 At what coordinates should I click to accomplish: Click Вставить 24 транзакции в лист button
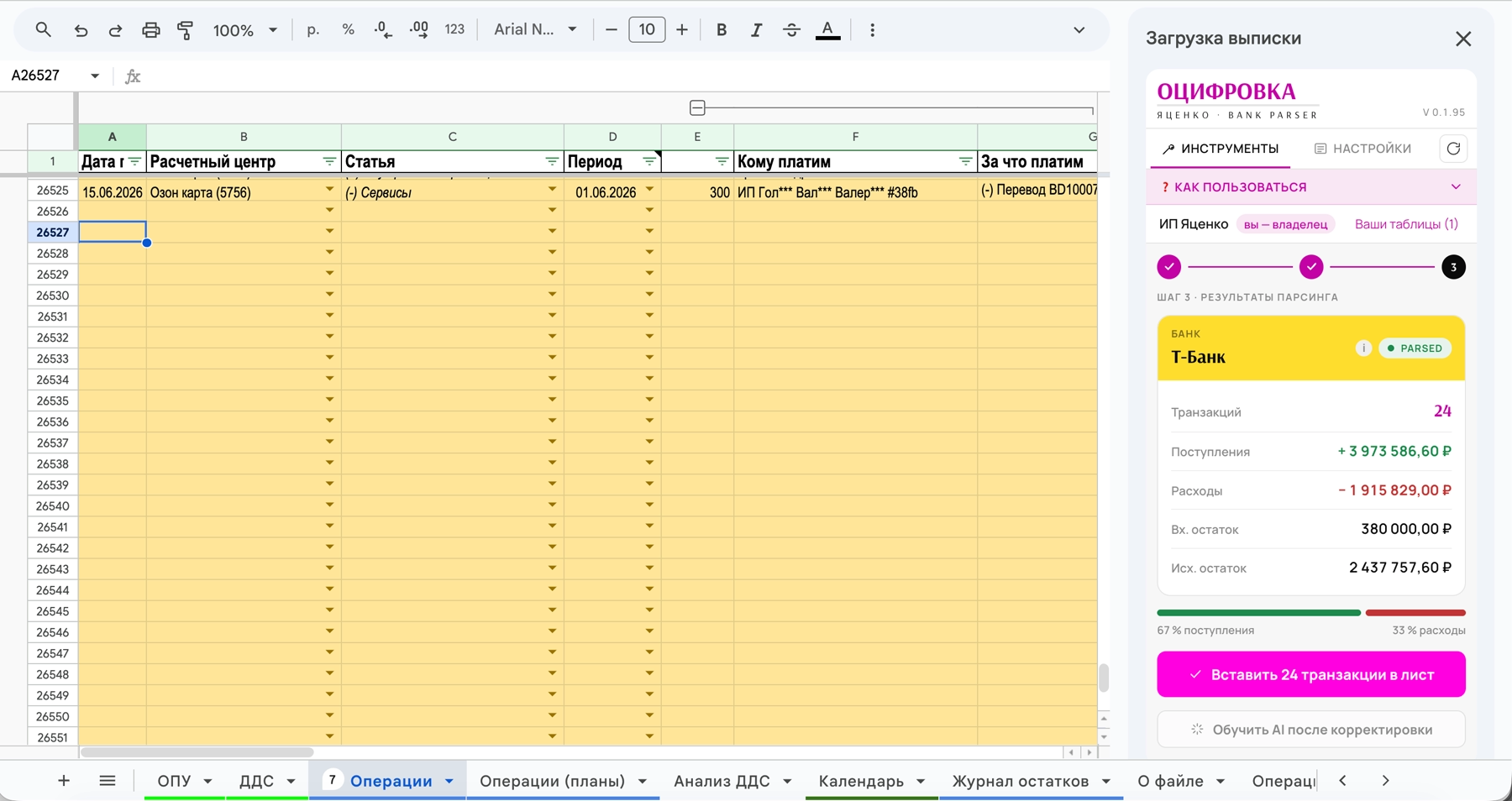pyautogui.click(x=1310, y=674)
